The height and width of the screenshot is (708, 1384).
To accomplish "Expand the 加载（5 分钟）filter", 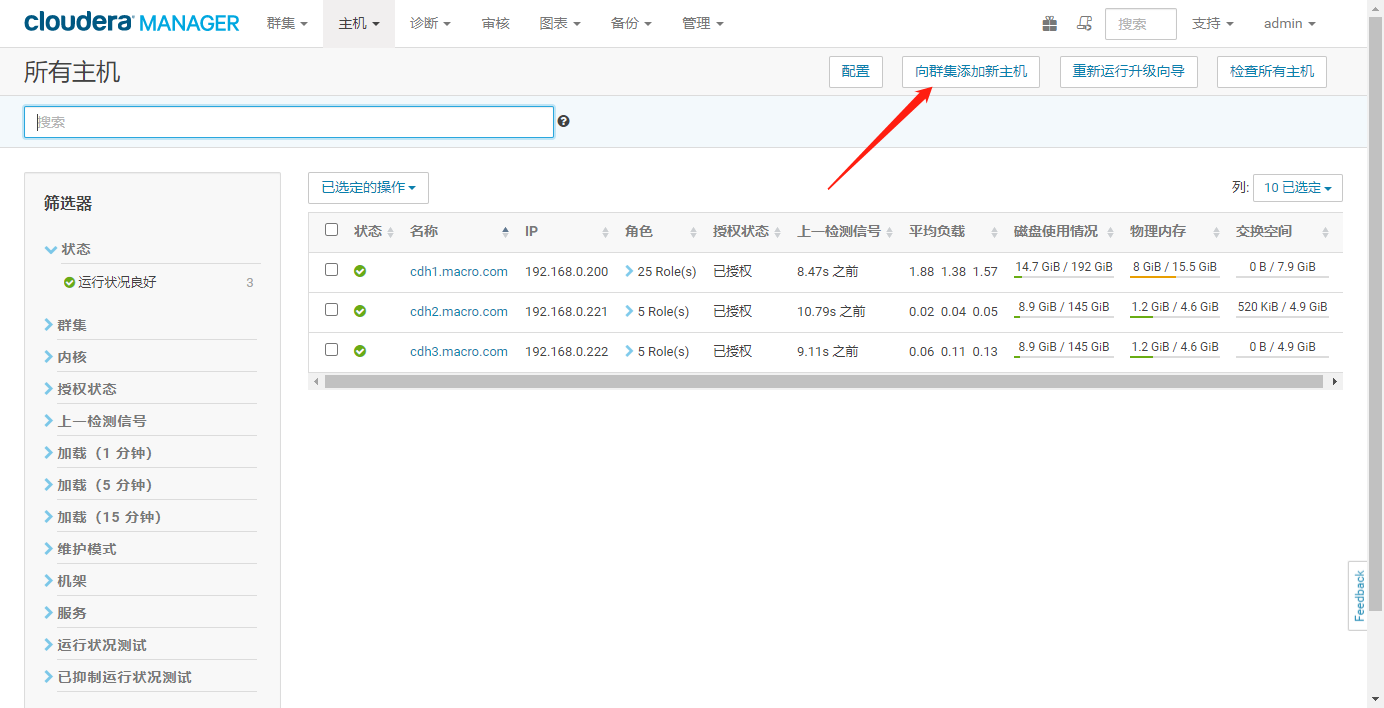I will click(x=98, y=485).
